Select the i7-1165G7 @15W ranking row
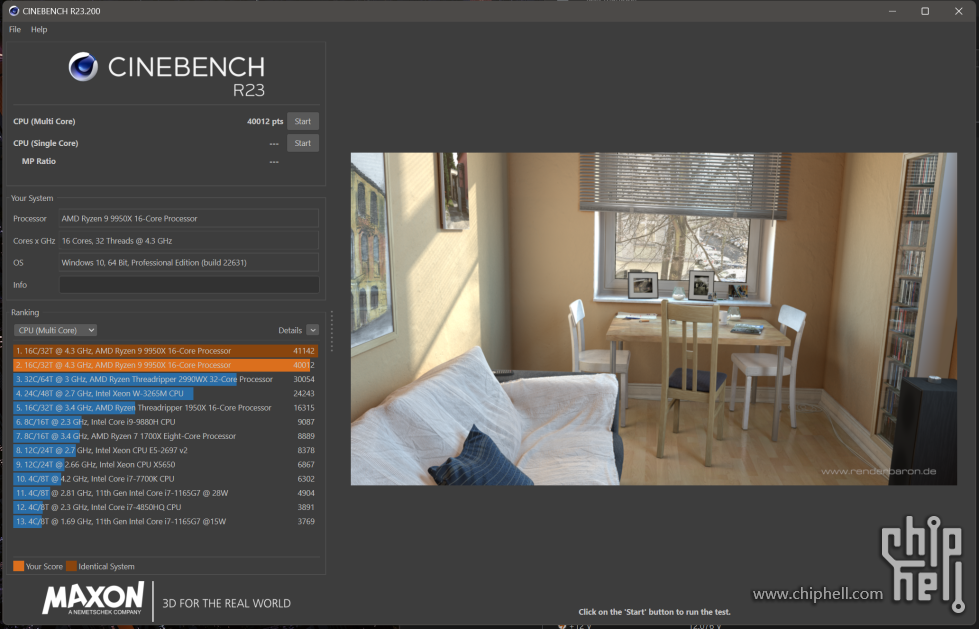This screenshot has height=629, width=979. pyautogui.click(x=165, y=522)
